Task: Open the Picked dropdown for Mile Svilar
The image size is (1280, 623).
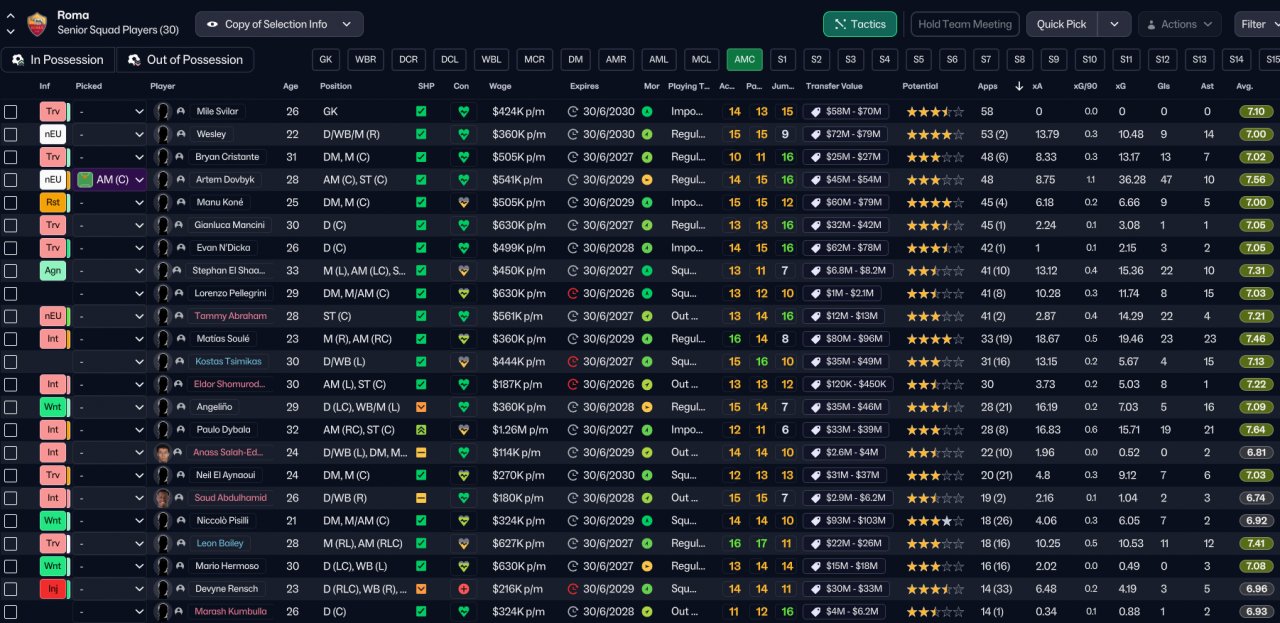Action: click(x=110, y=112)
